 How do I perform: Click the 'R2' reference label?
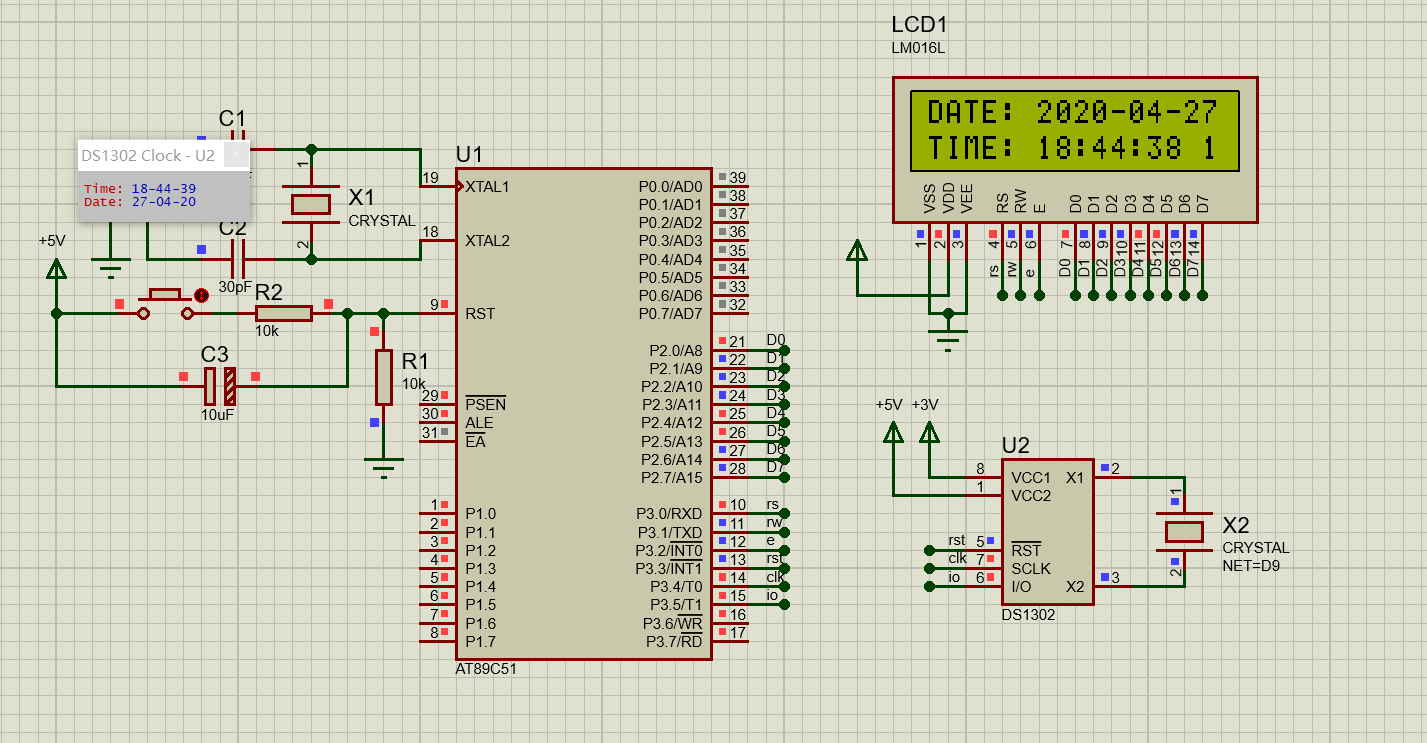pos(269,292)
